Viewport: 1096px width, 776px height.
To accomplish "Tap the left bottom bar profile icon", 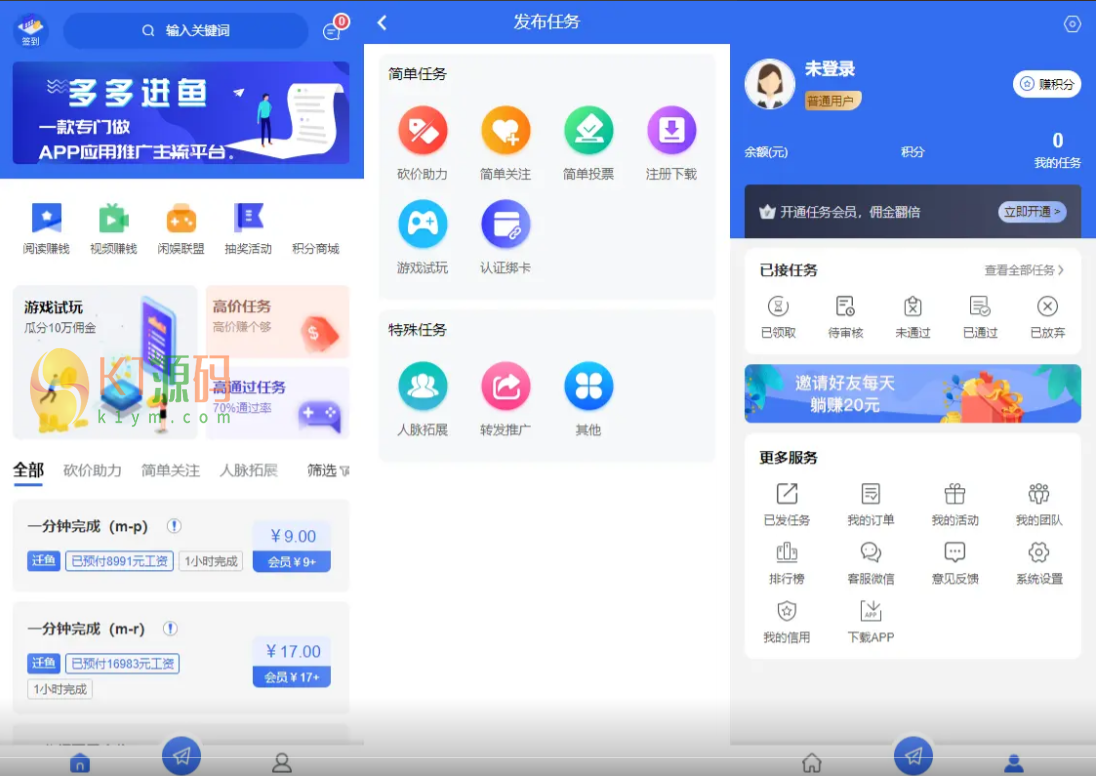I will (282, 763).
